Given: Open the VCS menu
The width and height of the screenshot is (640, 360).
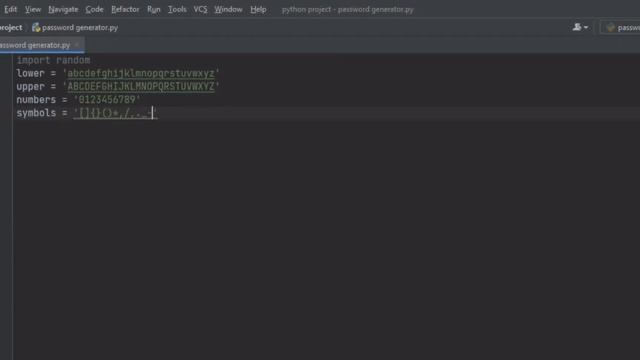Looking at the screenshot, I should click(200, 9).
